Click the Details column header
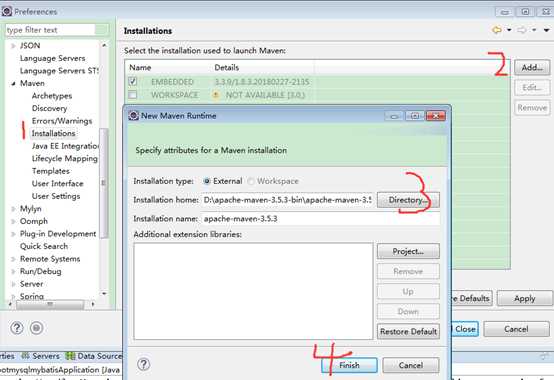Image resolution: width=554 pixels, height=380 pixels. coord(227,67)
